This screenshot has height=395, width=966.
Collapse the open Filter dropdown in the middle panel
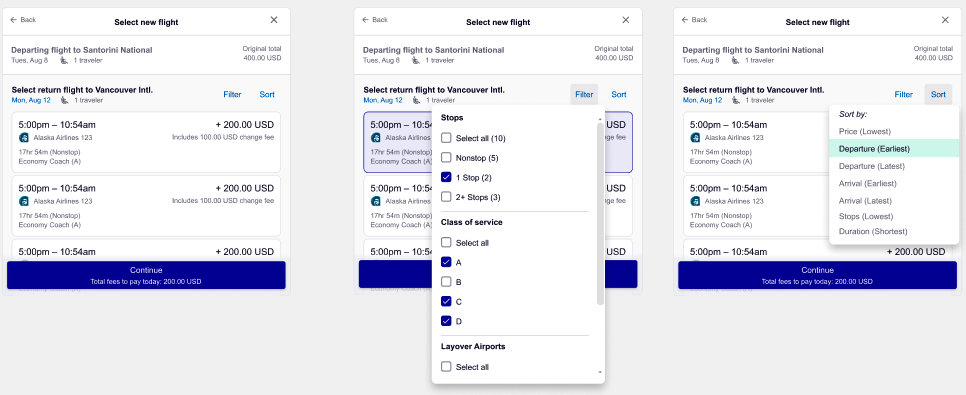(584, 94)
